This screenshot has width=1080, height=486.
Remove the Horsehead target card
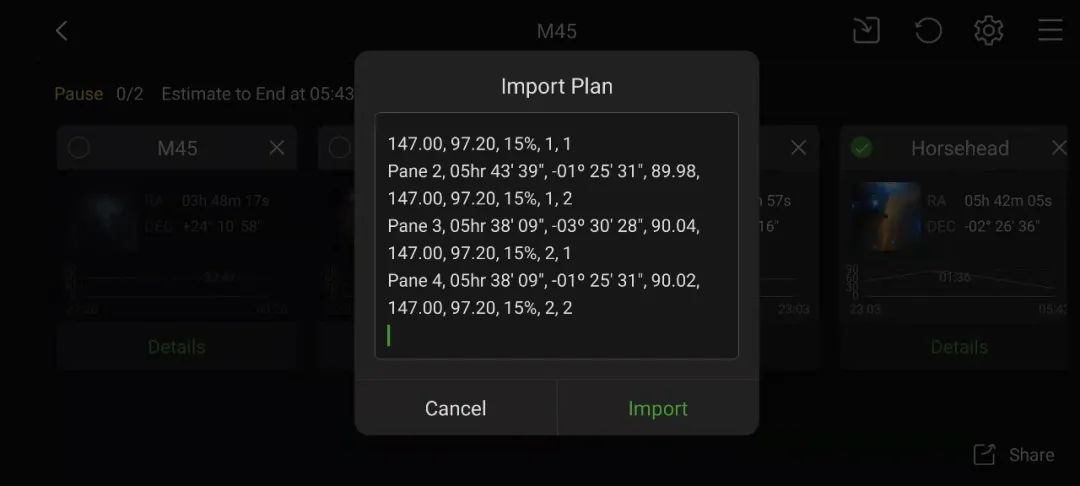click(1059, 148)
